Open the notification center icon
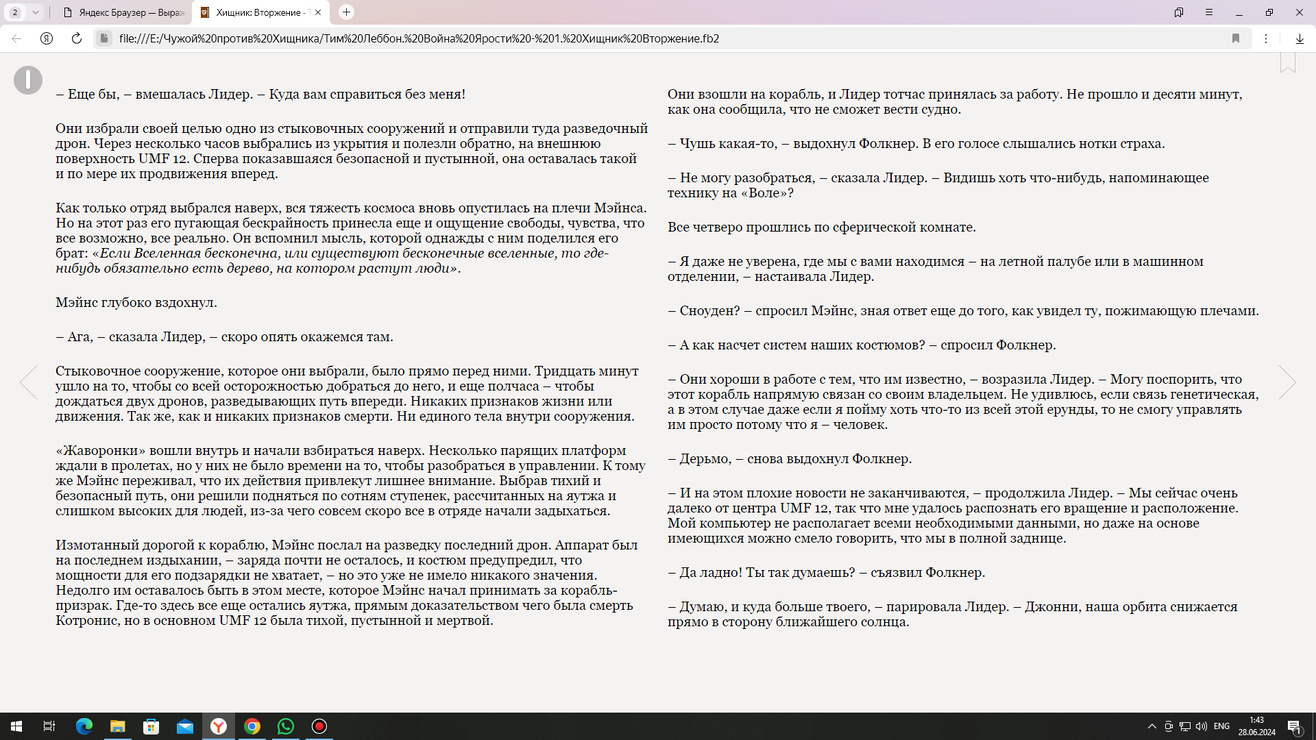The image size is (1316, 740). coord(1295,726)
